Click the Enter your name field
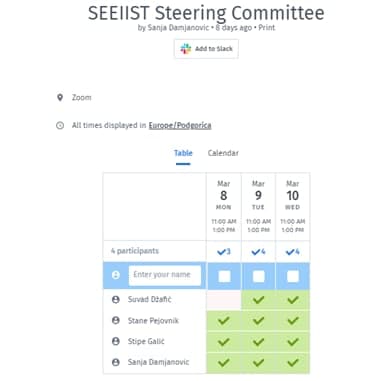Screen dimensions: 392x381 [x=165, y=275]
